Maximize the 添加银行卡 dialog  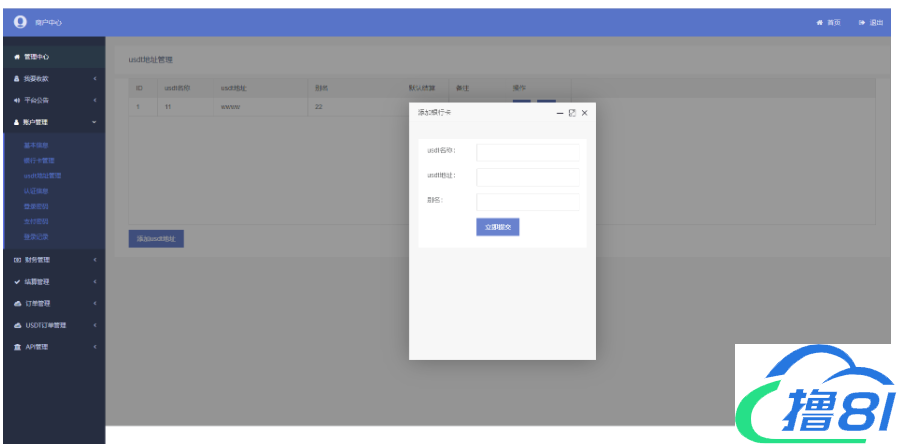click(572, 113)
